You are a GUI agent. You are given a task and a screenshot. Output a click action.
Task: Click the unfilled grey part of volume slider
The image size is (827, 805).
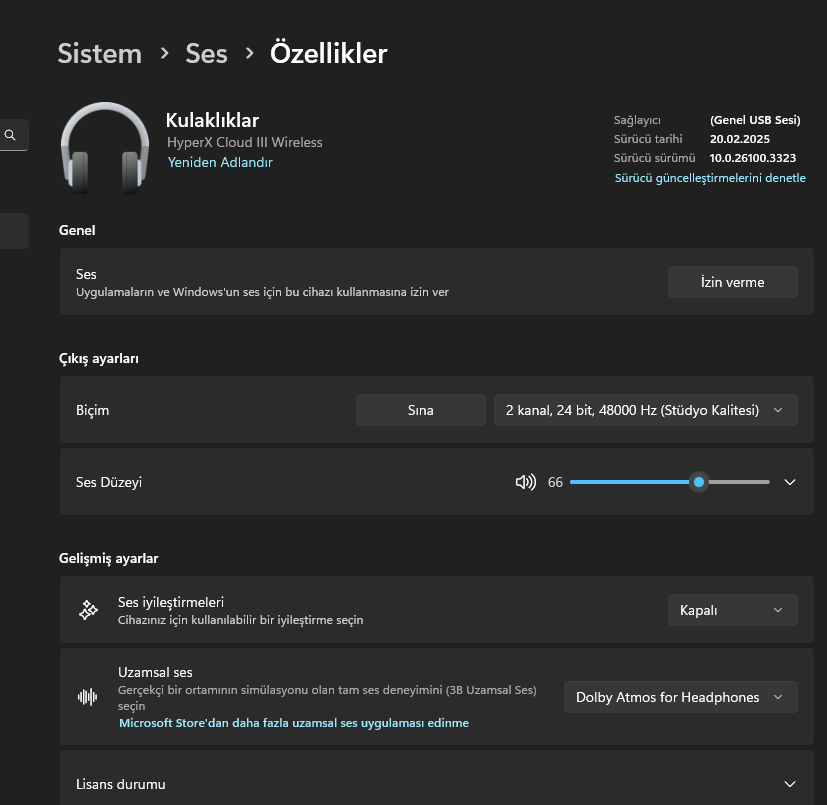pyautogui.click(x=738, y=482)
